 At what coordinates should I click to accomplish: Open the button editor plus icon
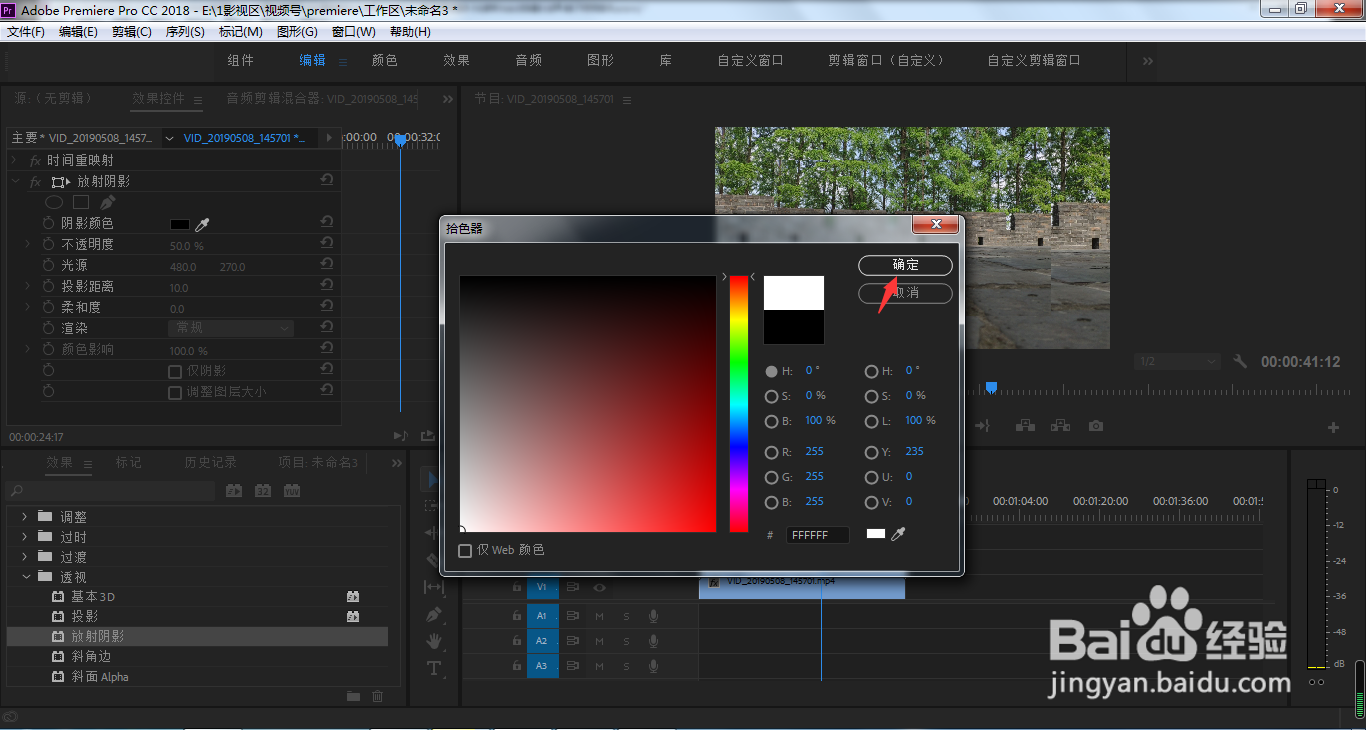1333,428
